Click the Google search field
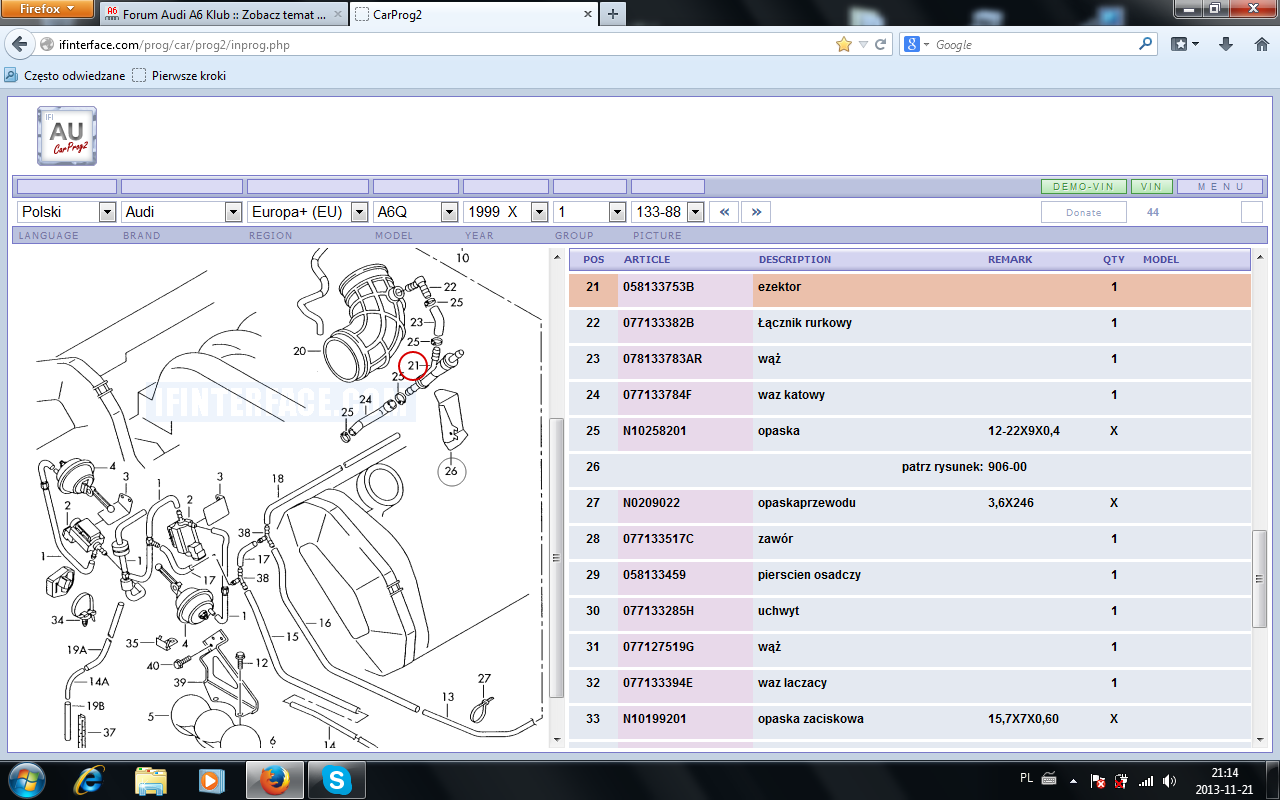This screenshot has width=1280, height=800. click(x=1035, y=45)
